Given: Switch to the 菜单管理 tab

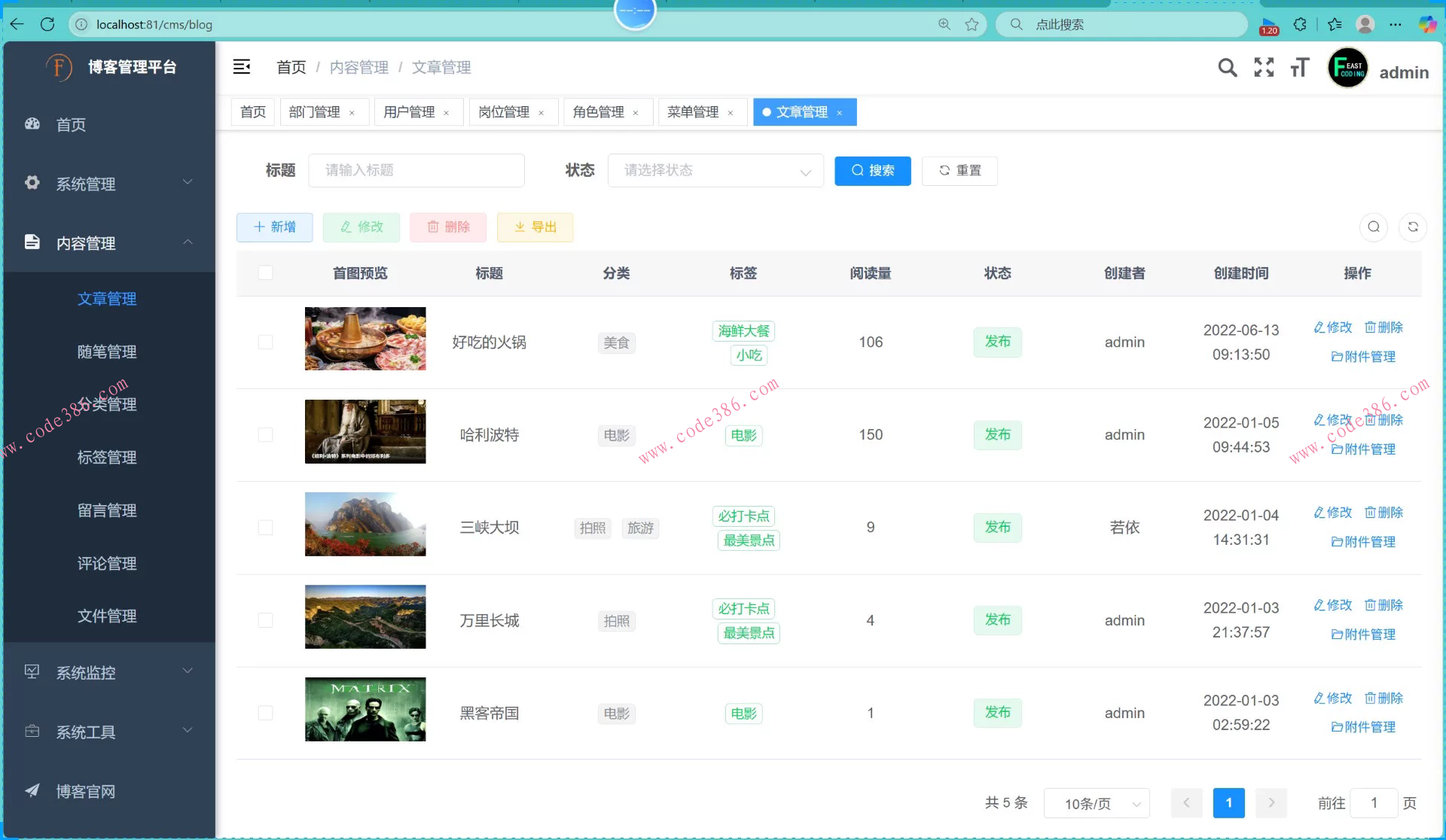Looking at the screenshot, I should [692, 111].
